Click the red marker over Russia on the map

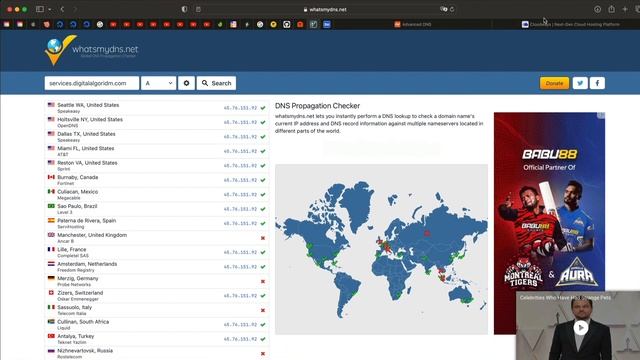[x=427, y=233]
